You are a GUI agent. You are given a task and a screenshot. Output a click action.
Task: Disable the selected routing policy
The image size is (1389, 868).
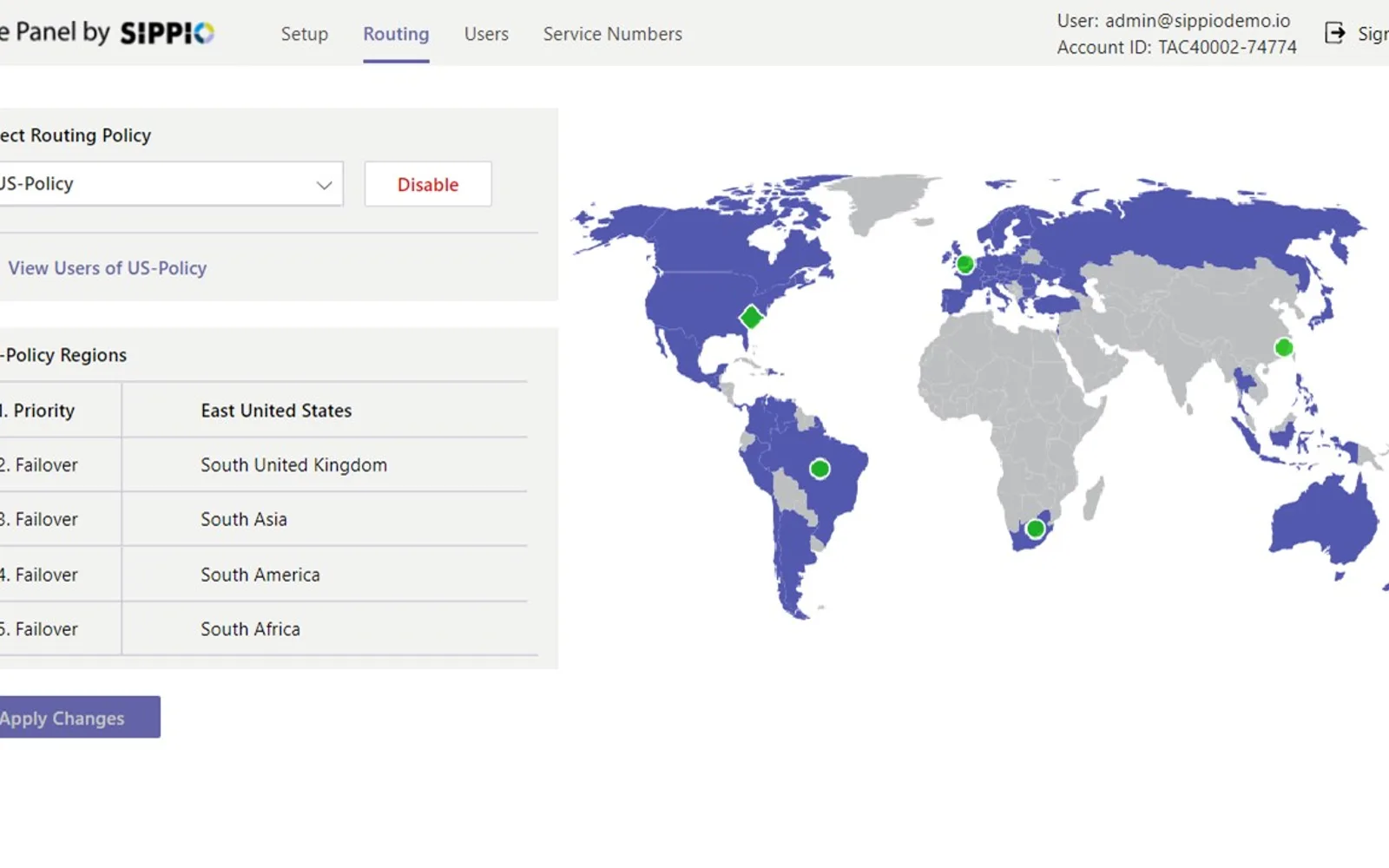[428, 184]
